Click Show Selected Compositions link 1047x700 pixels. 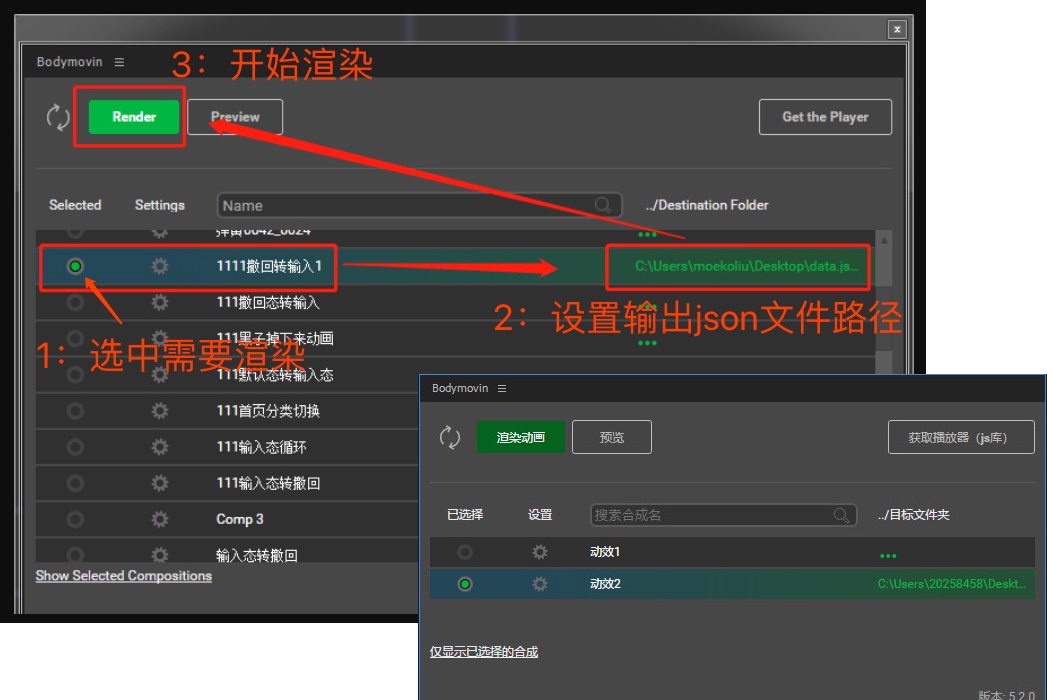coord(124,576)
